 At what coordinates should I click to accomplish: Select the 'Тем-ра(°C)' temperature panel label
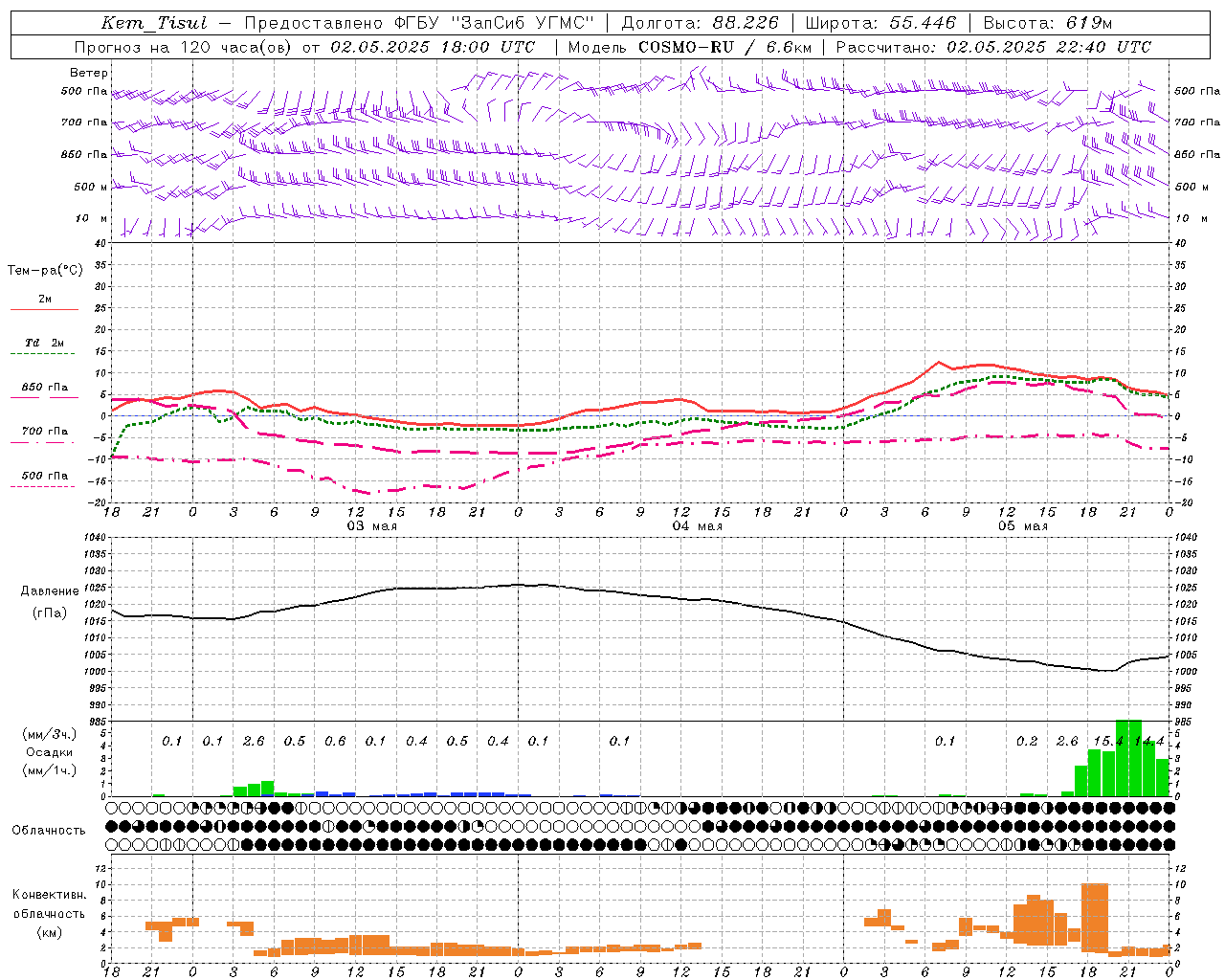(45, 271)
